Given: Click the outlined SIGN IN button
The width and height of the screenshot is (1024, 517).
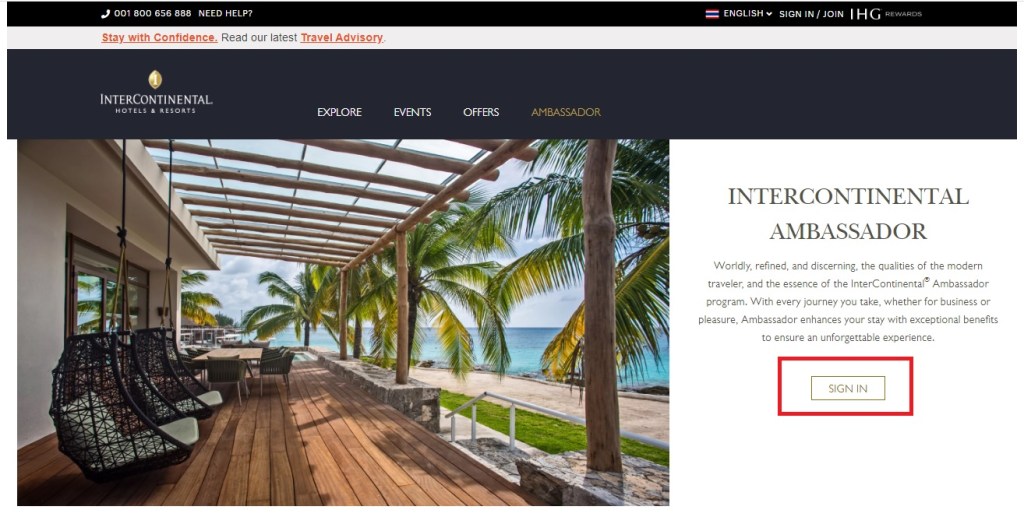Looking at the screenshot, I should tap(848, 388).
